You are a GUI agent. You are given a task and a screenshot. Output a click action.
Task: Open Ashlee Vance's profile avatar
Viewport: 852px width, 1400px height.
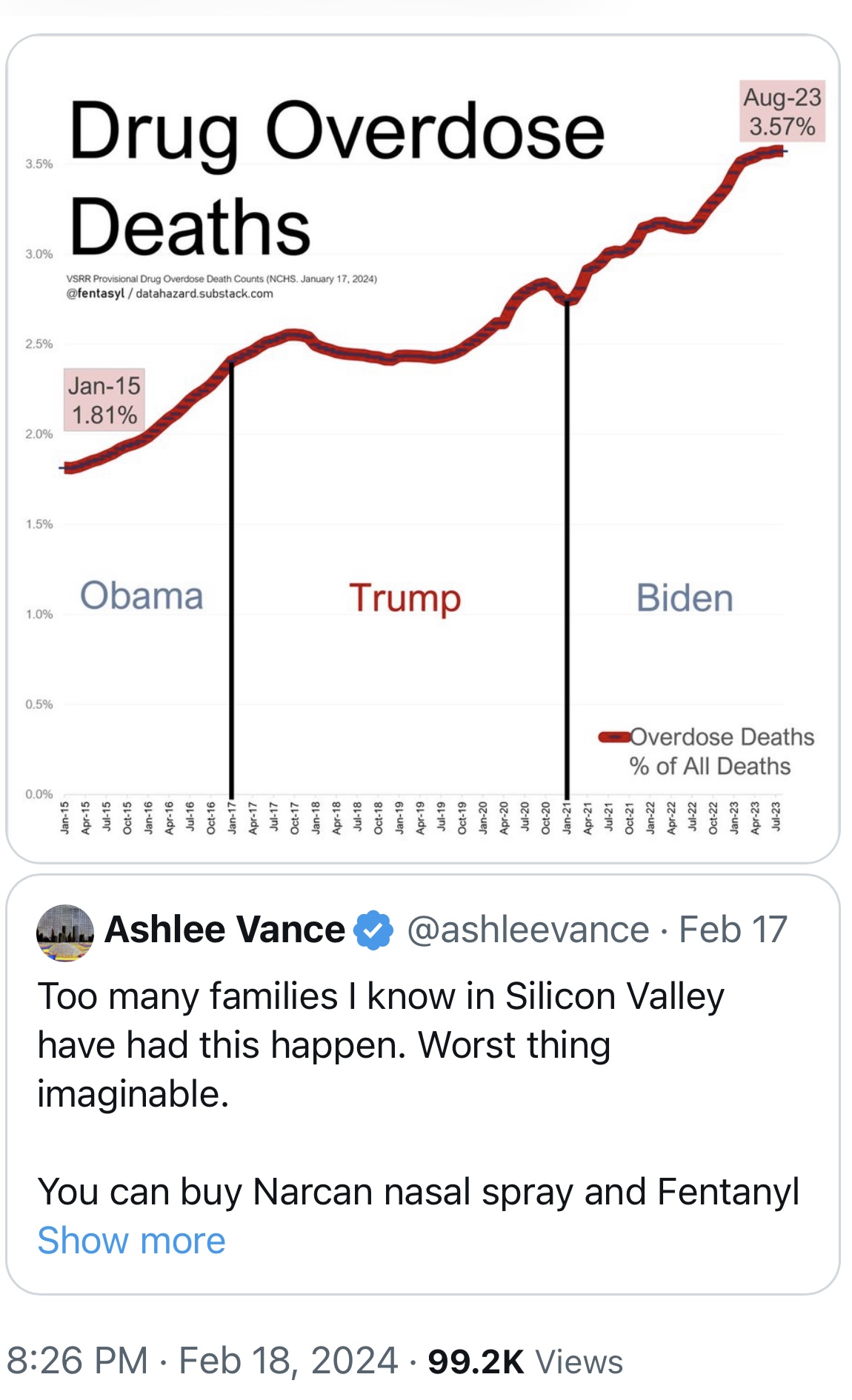pos(65,933)
